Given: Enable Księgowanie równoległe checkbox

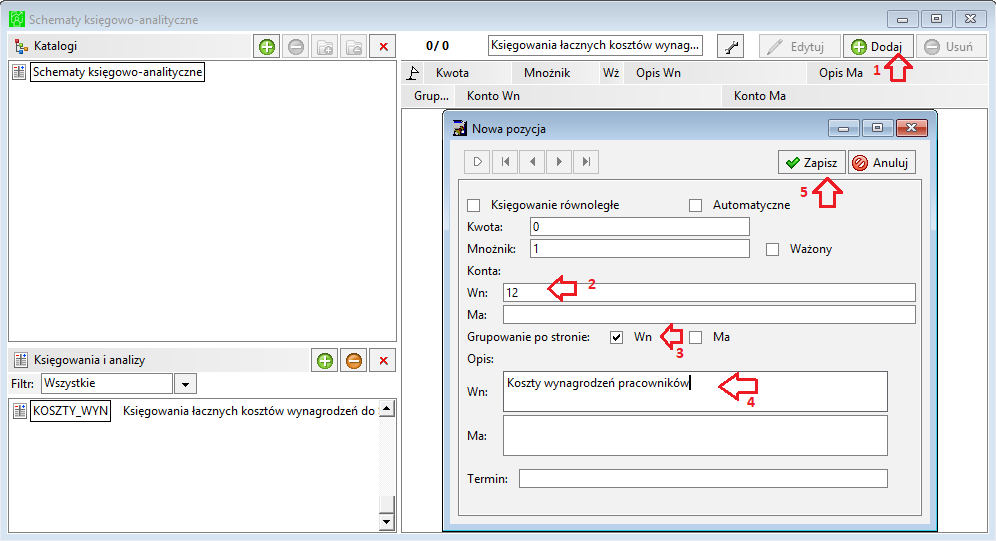Looking at the screenshot, I should tap(473, 205).
